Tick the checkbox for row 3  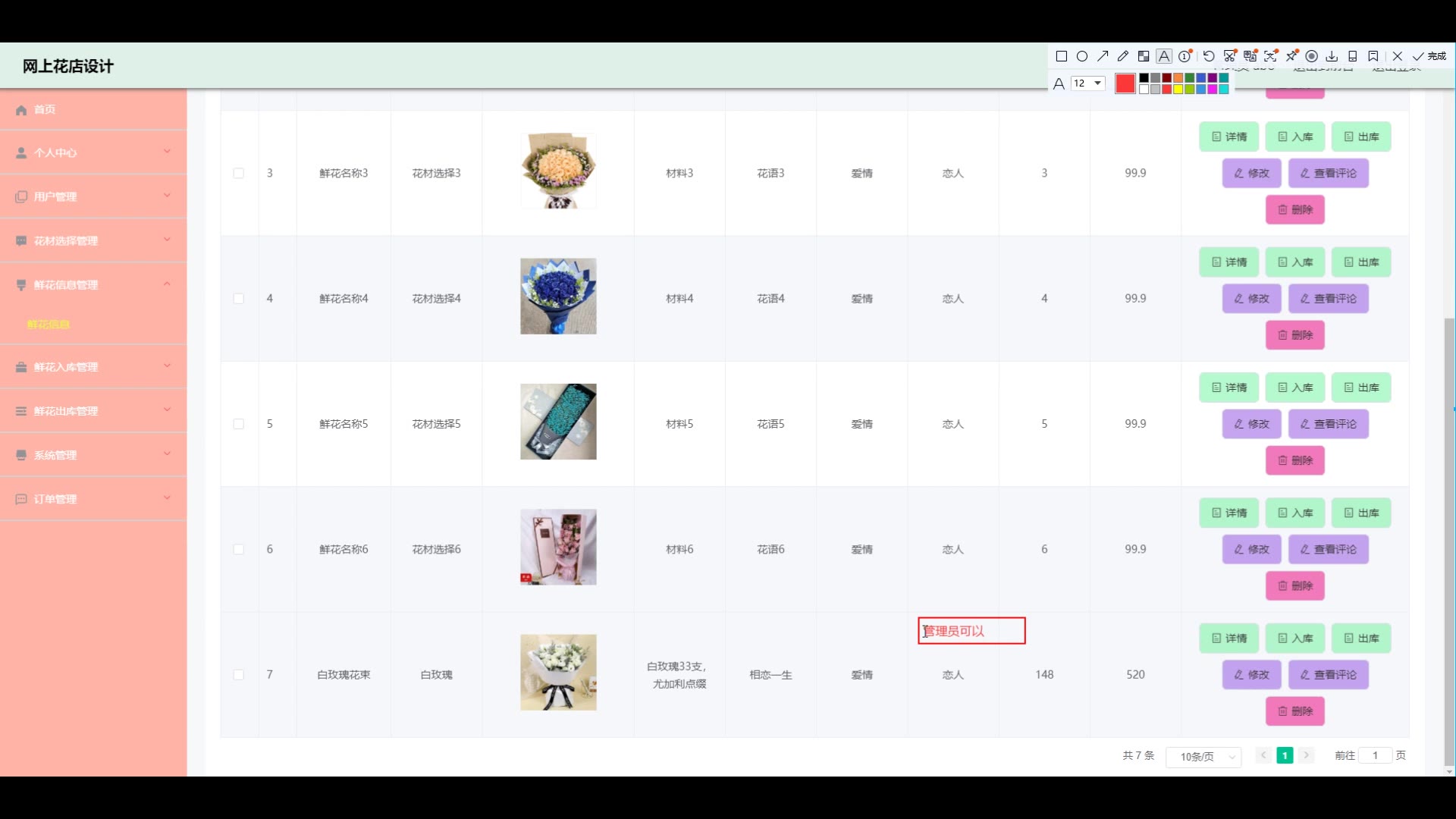(239, 174)
